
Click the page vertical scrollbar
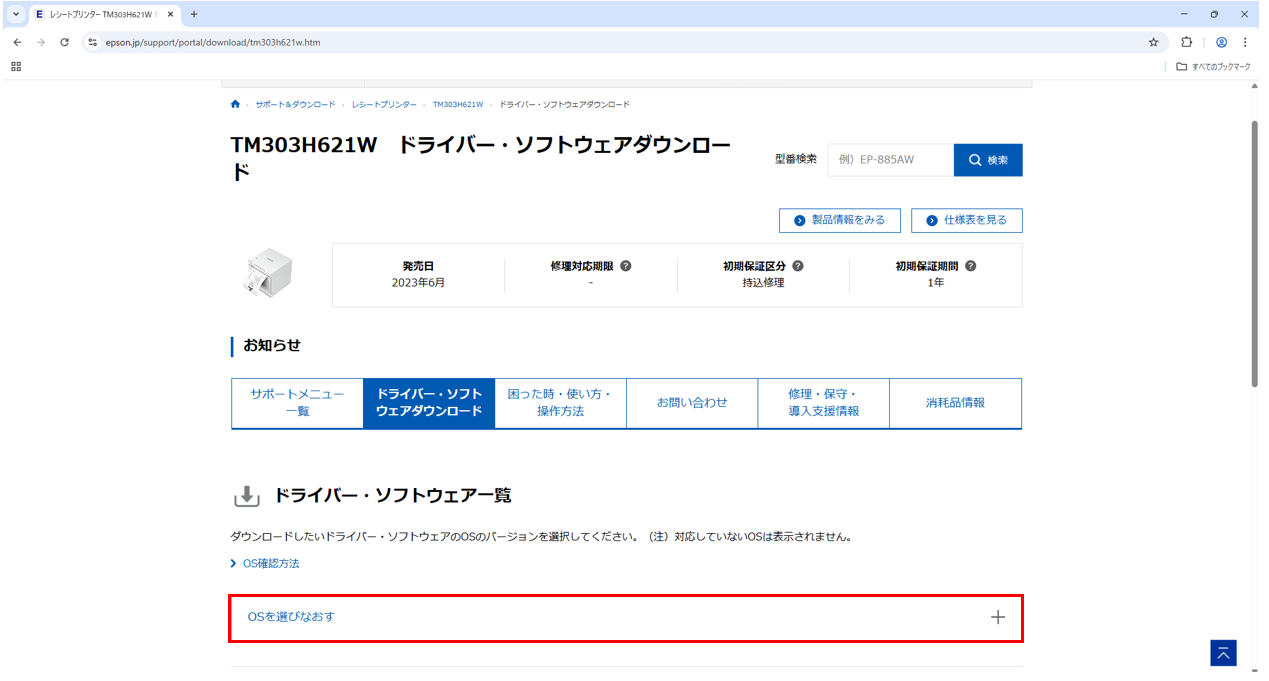click(1255, 253)
